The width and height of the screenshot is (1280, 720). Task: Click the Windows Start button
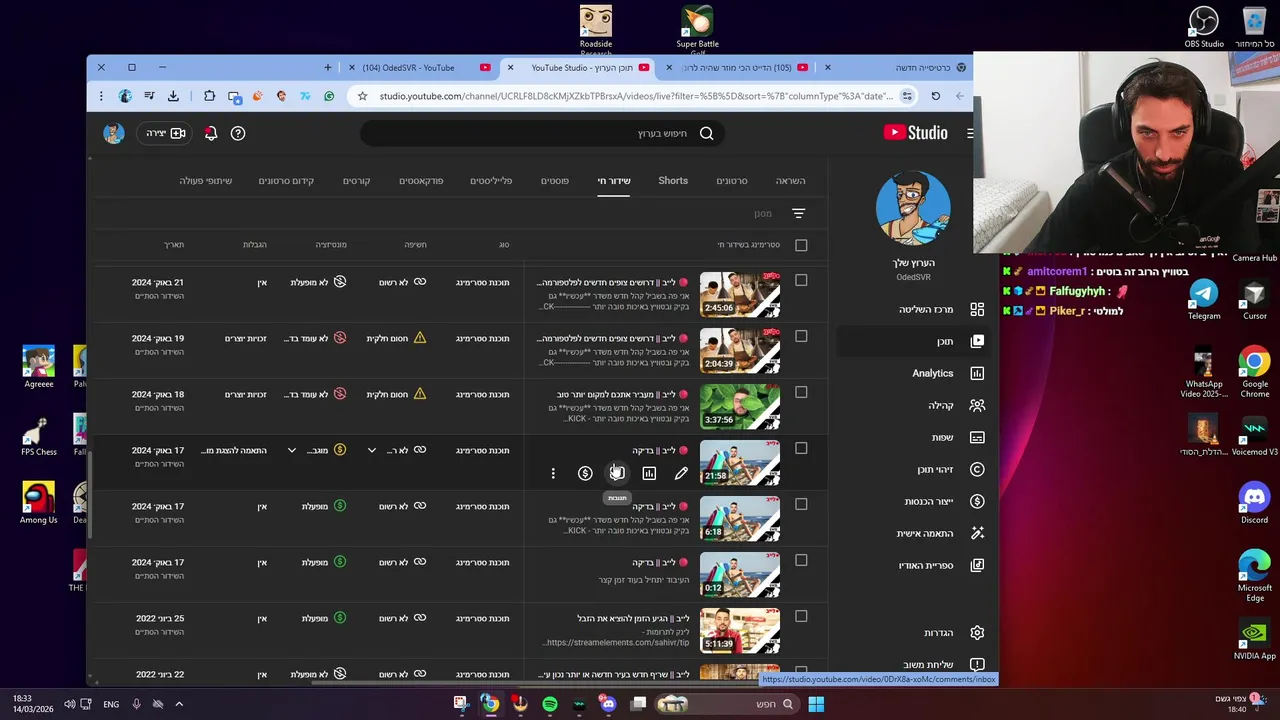pyautogui.click(x=816, y=704)
